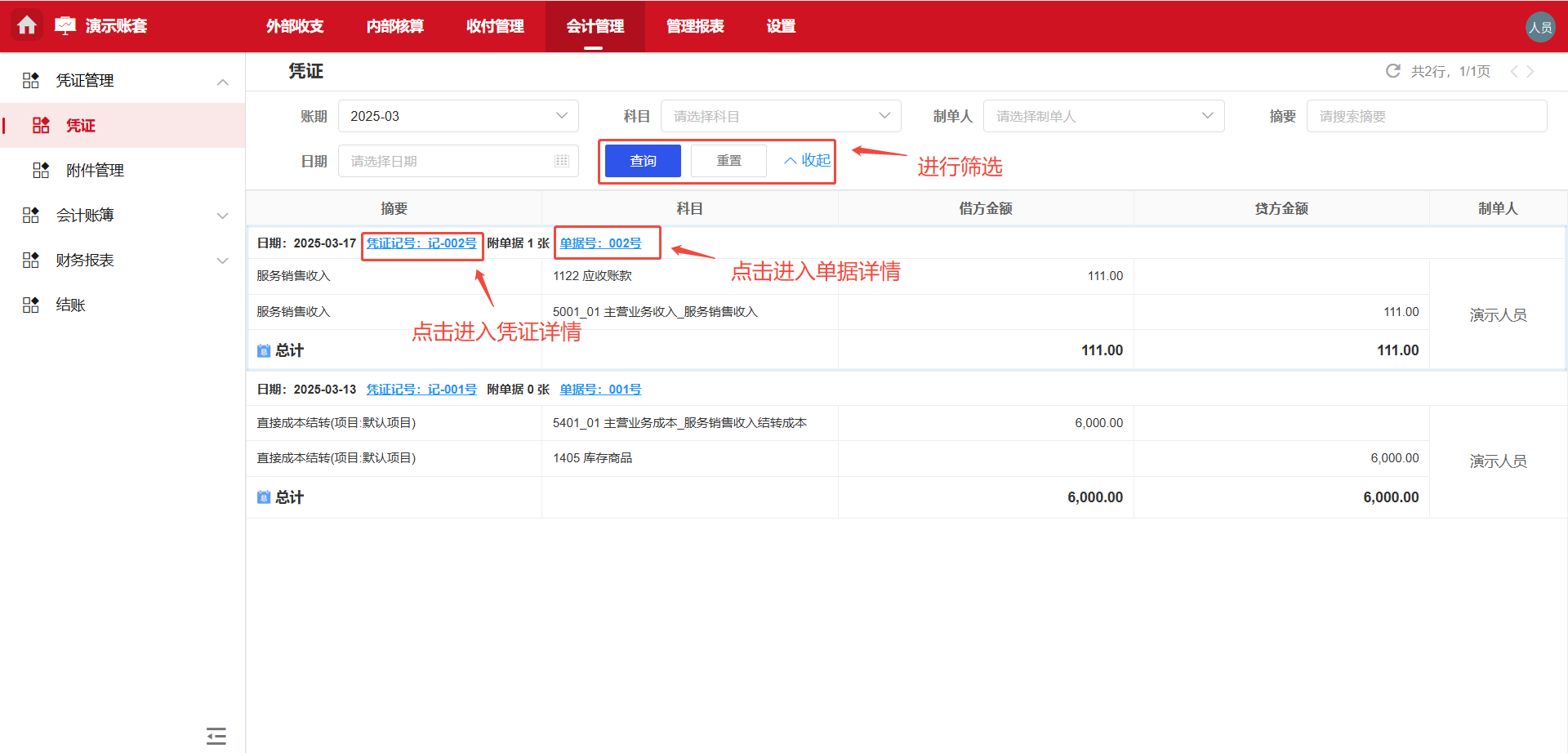Screen dimensions: 1568x753
Task: Click the 财务报表 sidebar icon
Action: 30,260
